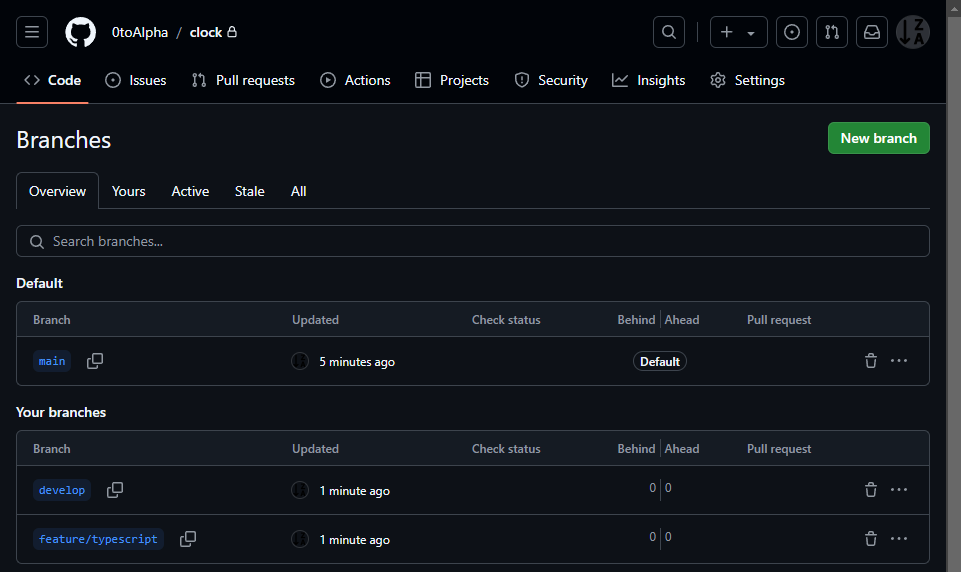Click '1 minute ago' in feature/typescript row

pyautogui.click(x=354, y=540)
